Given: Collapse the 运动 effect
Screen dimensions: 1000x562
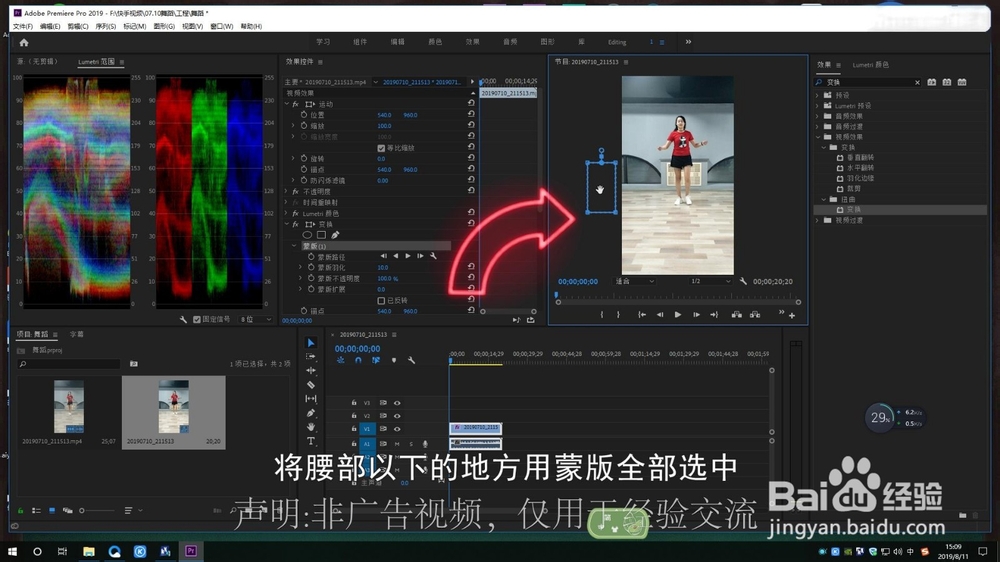Looking at the screenshot, I should pyautogui.click(x=287, y=104).
